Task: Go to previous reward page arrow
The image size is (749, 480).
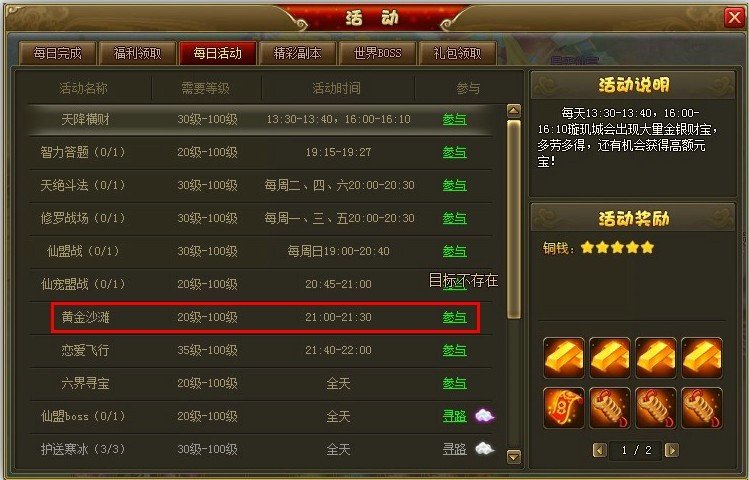Action: [x=600, y=449]
